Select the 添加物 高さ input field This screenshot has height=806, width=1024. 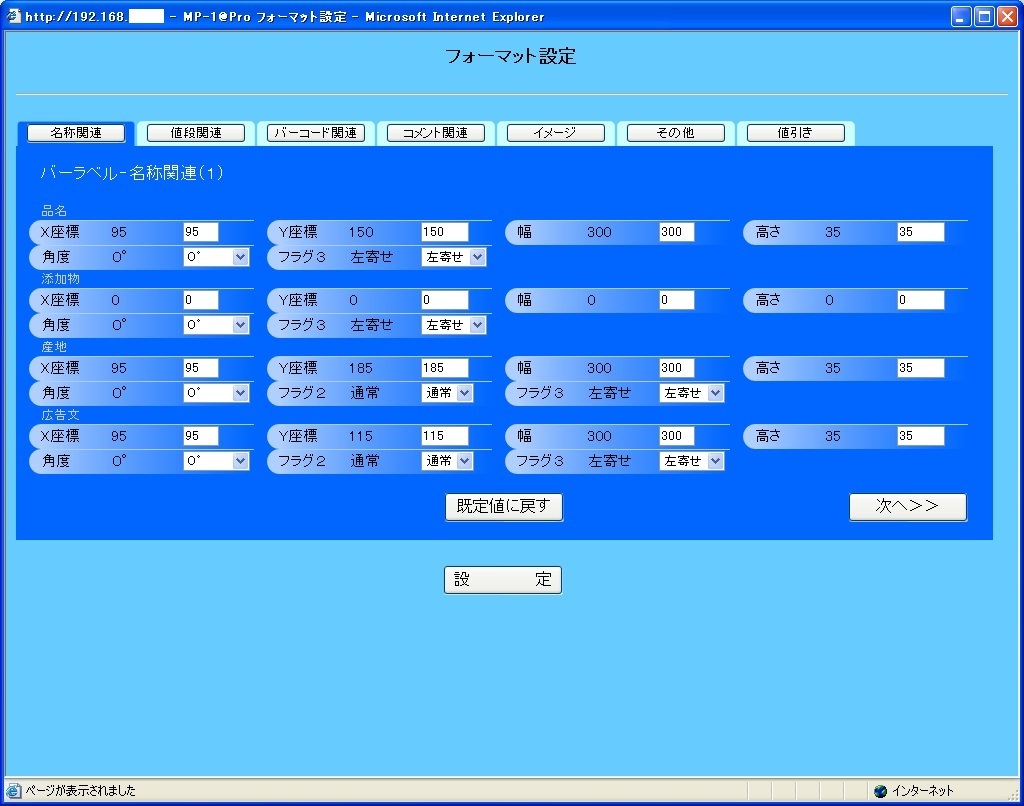920,300
